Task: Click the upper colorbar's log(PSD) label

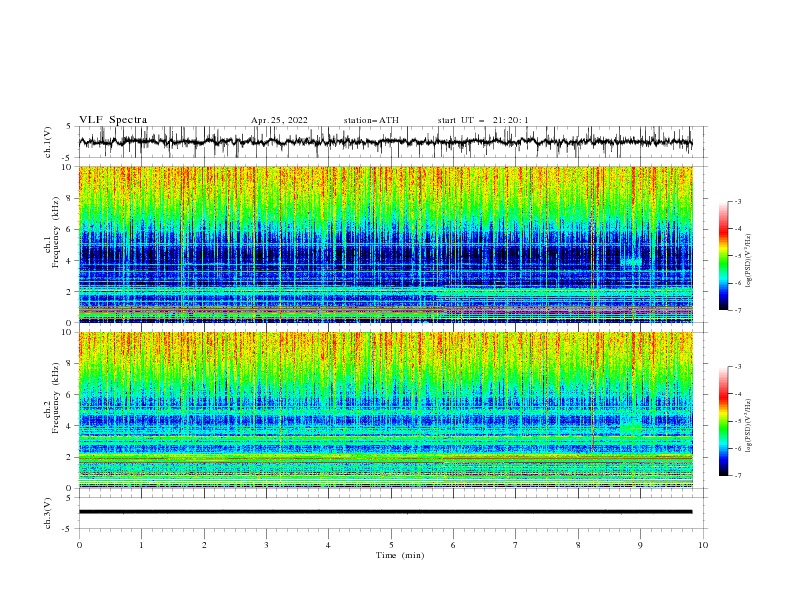Action: (x=749, y=261)
